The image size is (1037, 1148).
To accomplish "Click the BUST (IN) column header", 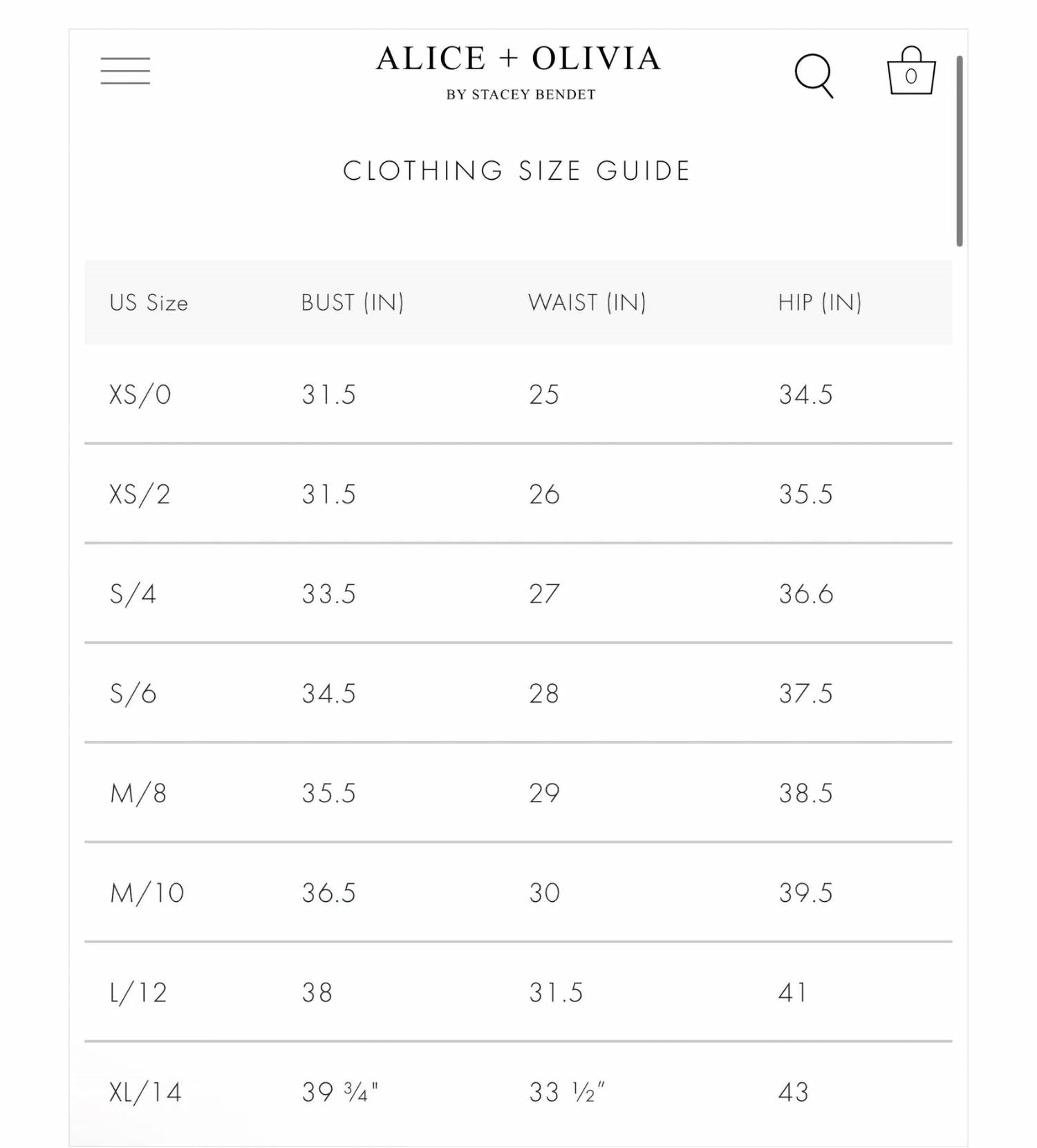I will tap(353, 302).
